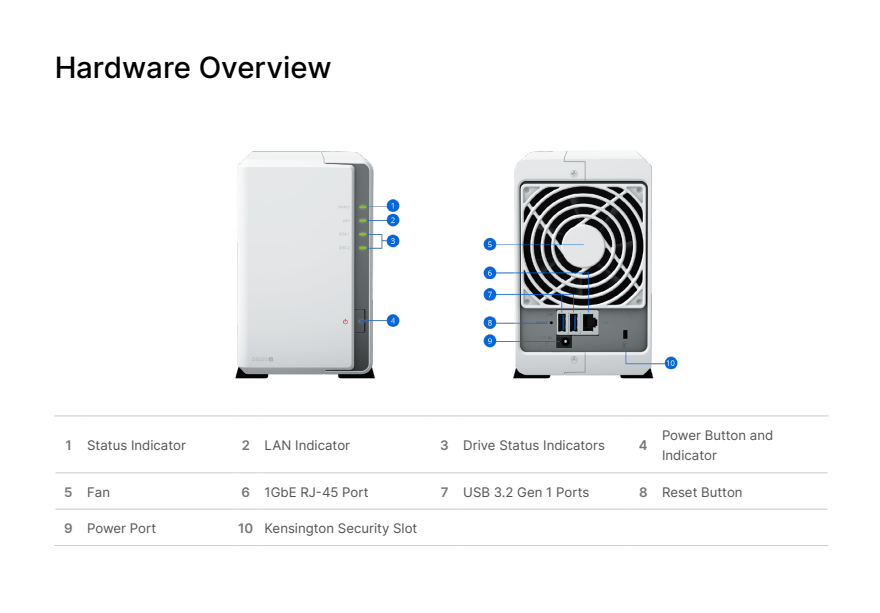Select the Drive Status Indicators table entry
The width and height of the screenshot is (880, 613).
(534, 445)
